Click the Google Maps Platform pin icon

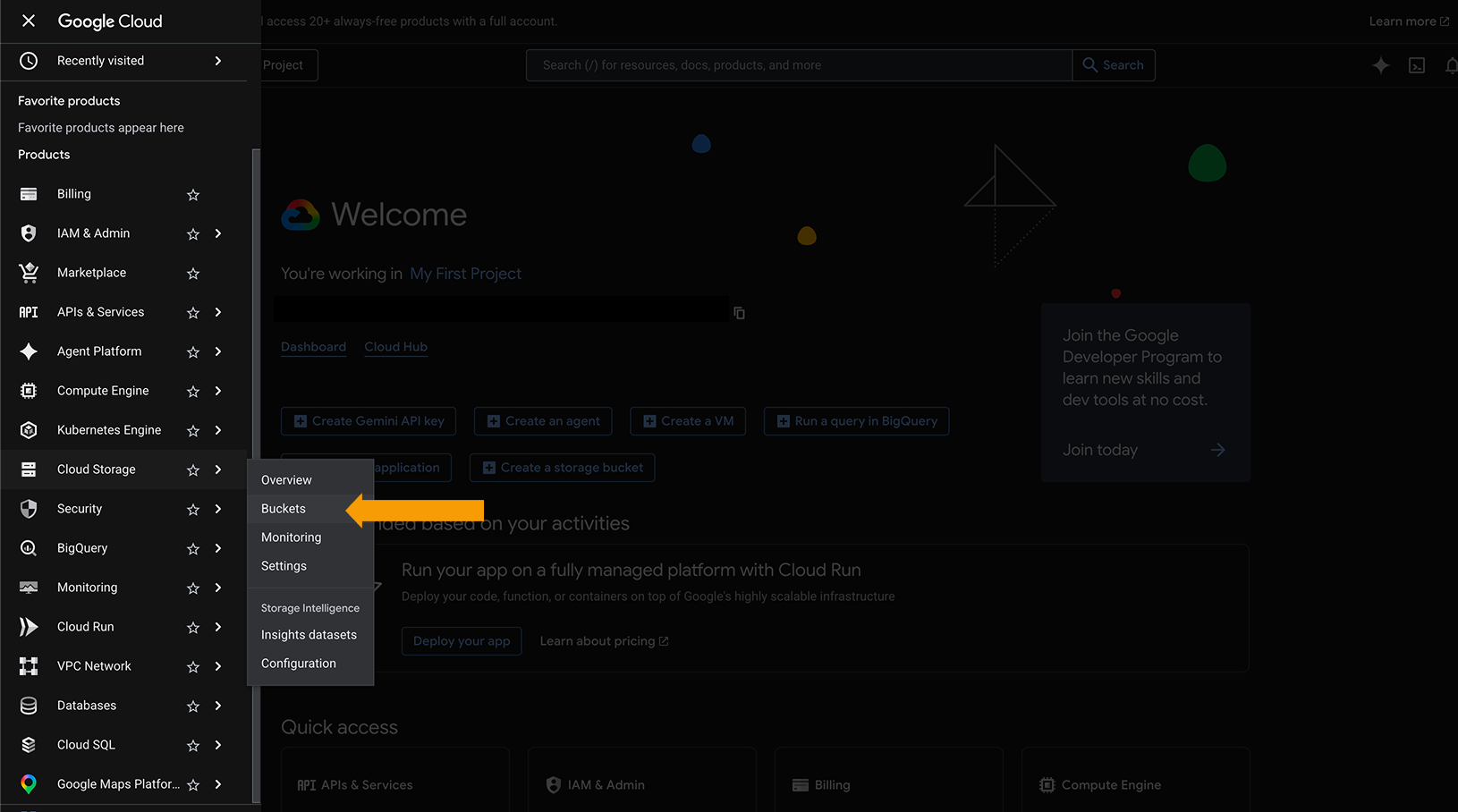[29, 784]
